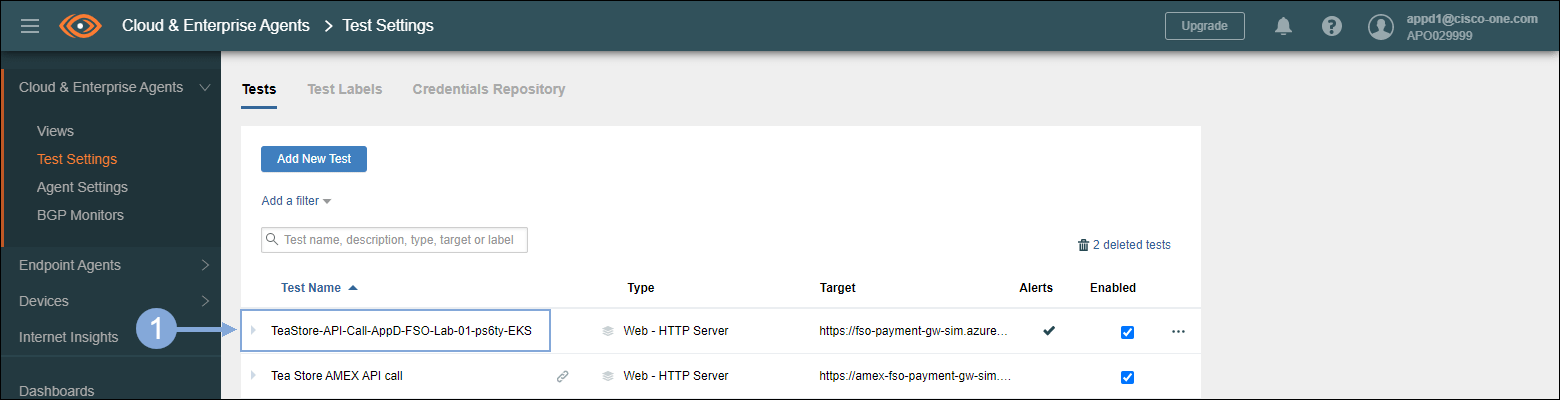Click the alert checkmark on TeaStore-API-Call row

(1048, 330)
